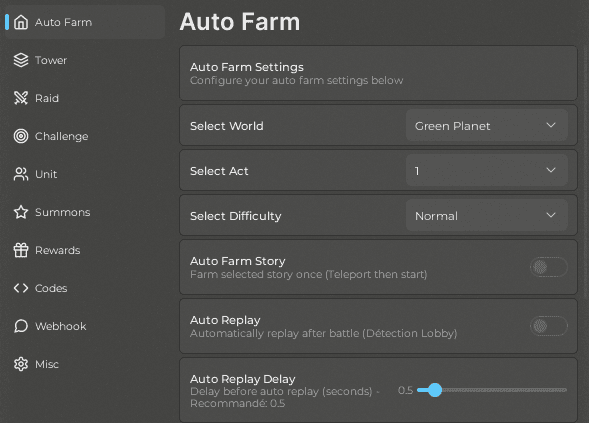Click the Webhook chat bubble icon

21,326
